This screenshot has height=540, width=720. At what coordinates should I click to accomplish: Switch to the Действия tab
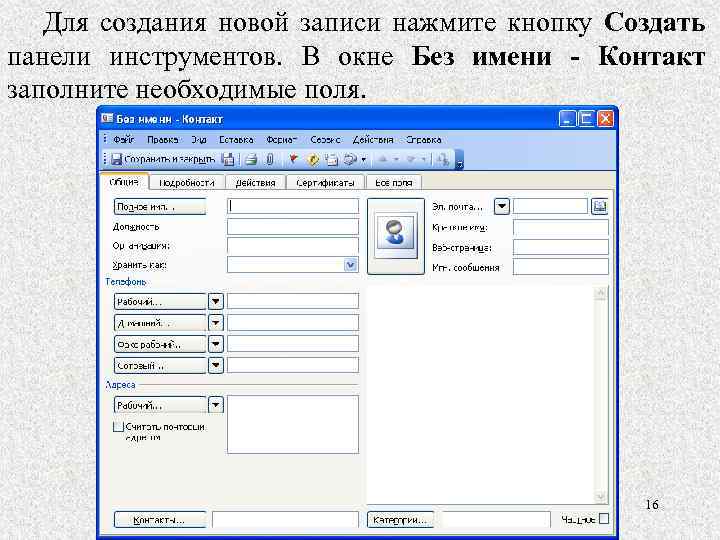[x=255, y=182]
